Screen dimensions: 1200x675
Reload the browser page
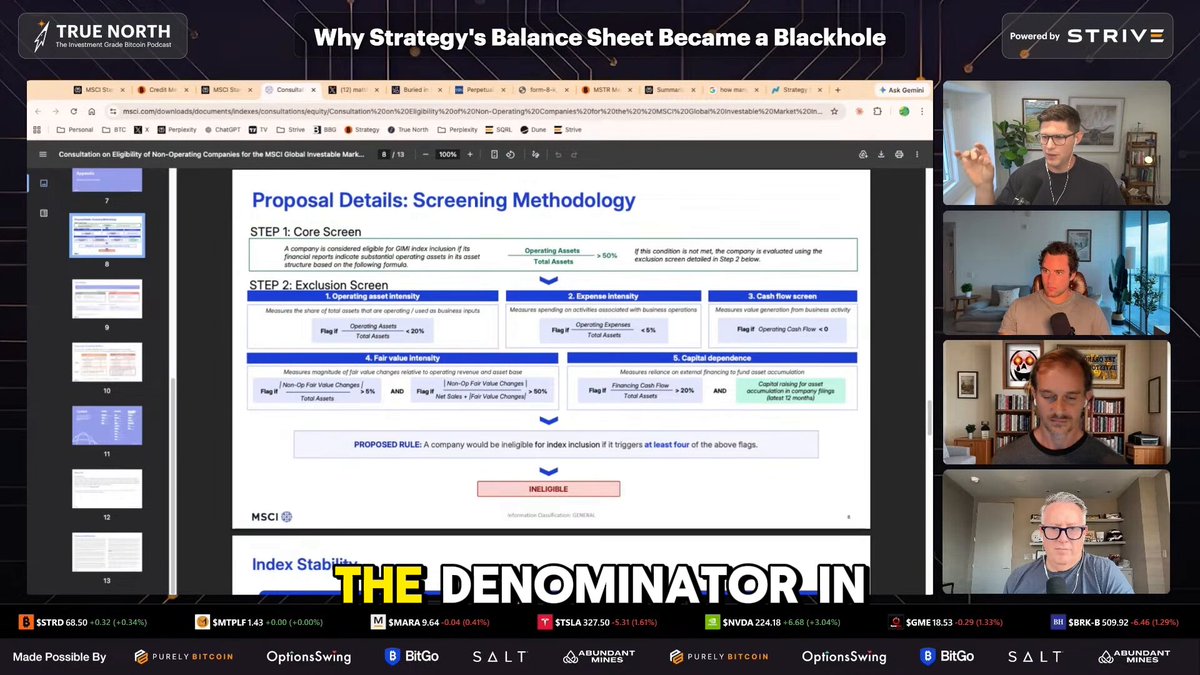72,111
